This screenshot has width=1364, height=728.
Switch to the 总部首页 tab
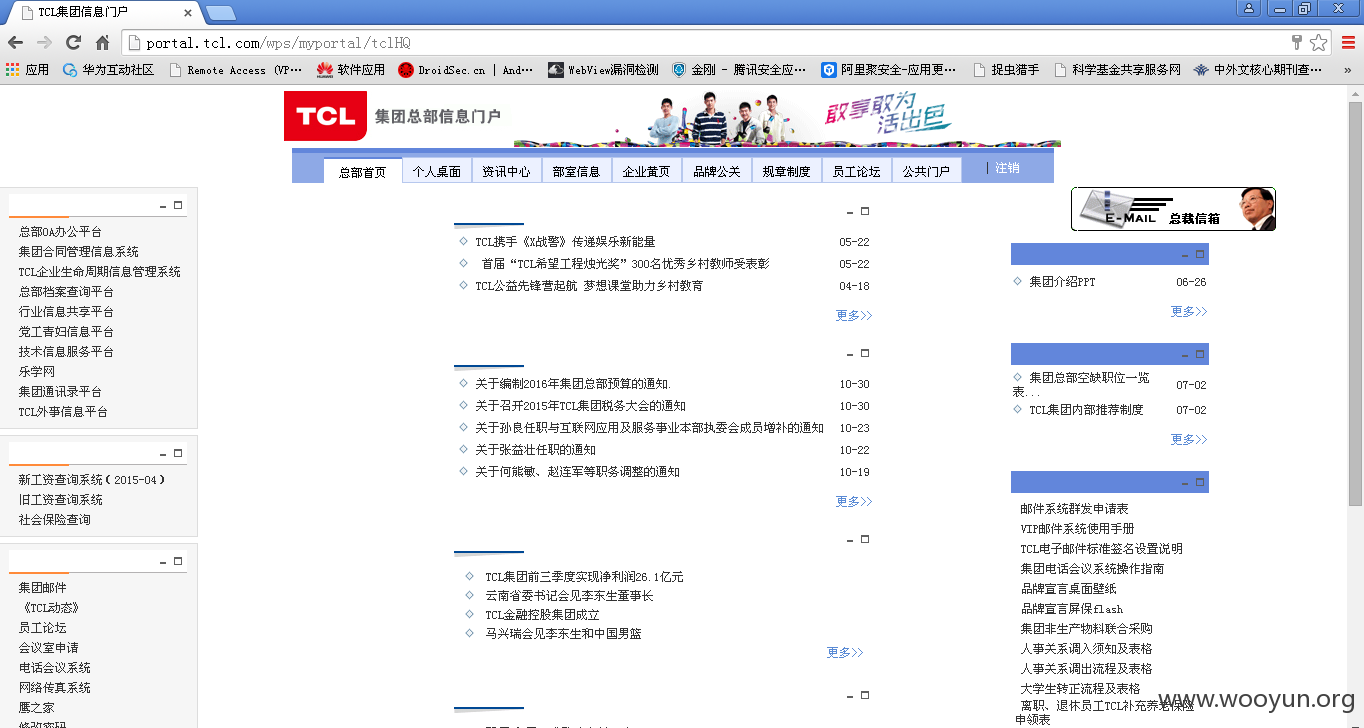coord(362,171)
